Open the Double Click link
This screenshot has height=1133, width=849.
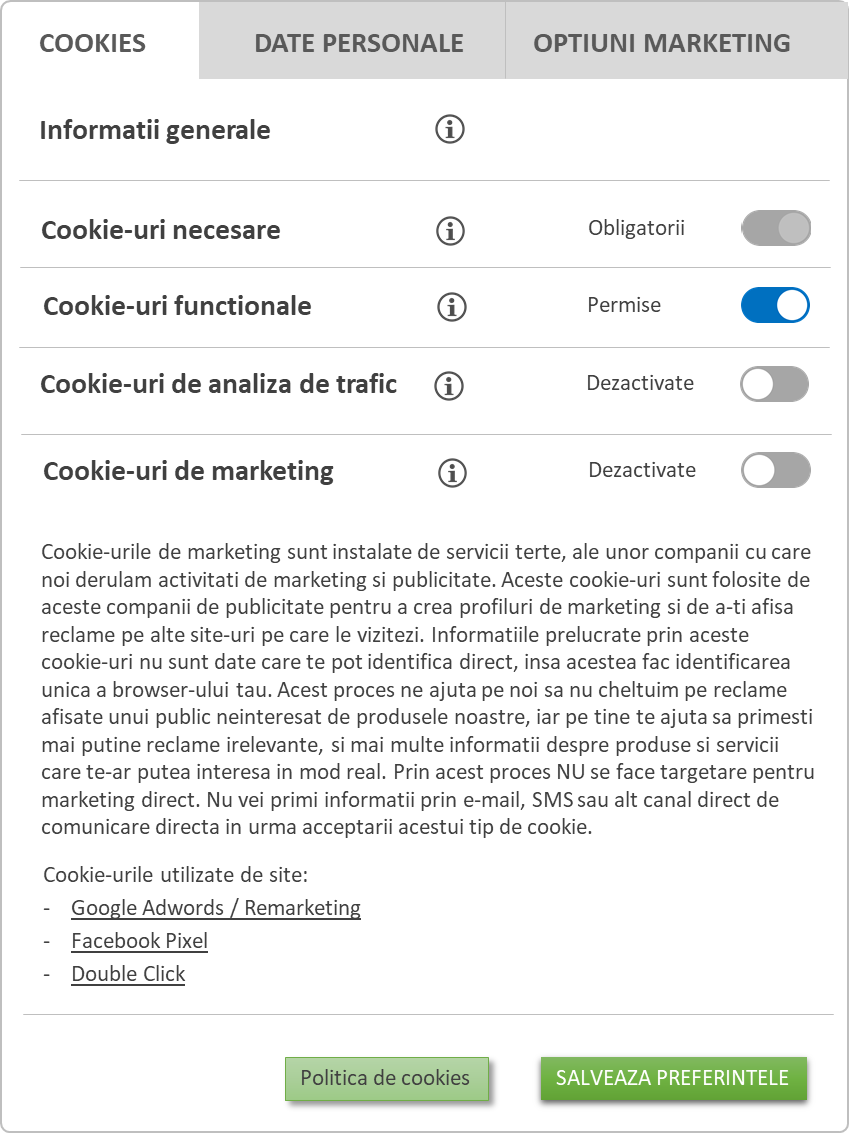point(128,974)
